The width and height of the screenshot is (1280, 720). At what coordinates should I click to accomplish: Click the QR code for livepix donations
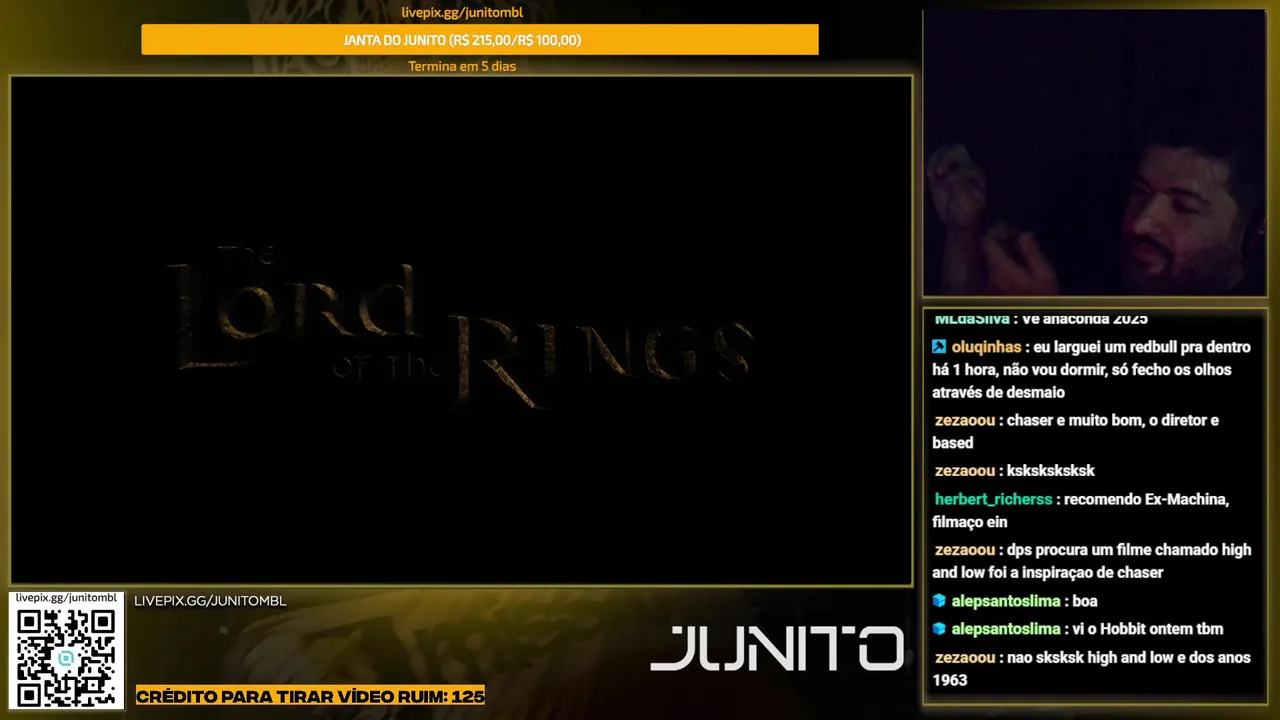[x=66, y=657]
